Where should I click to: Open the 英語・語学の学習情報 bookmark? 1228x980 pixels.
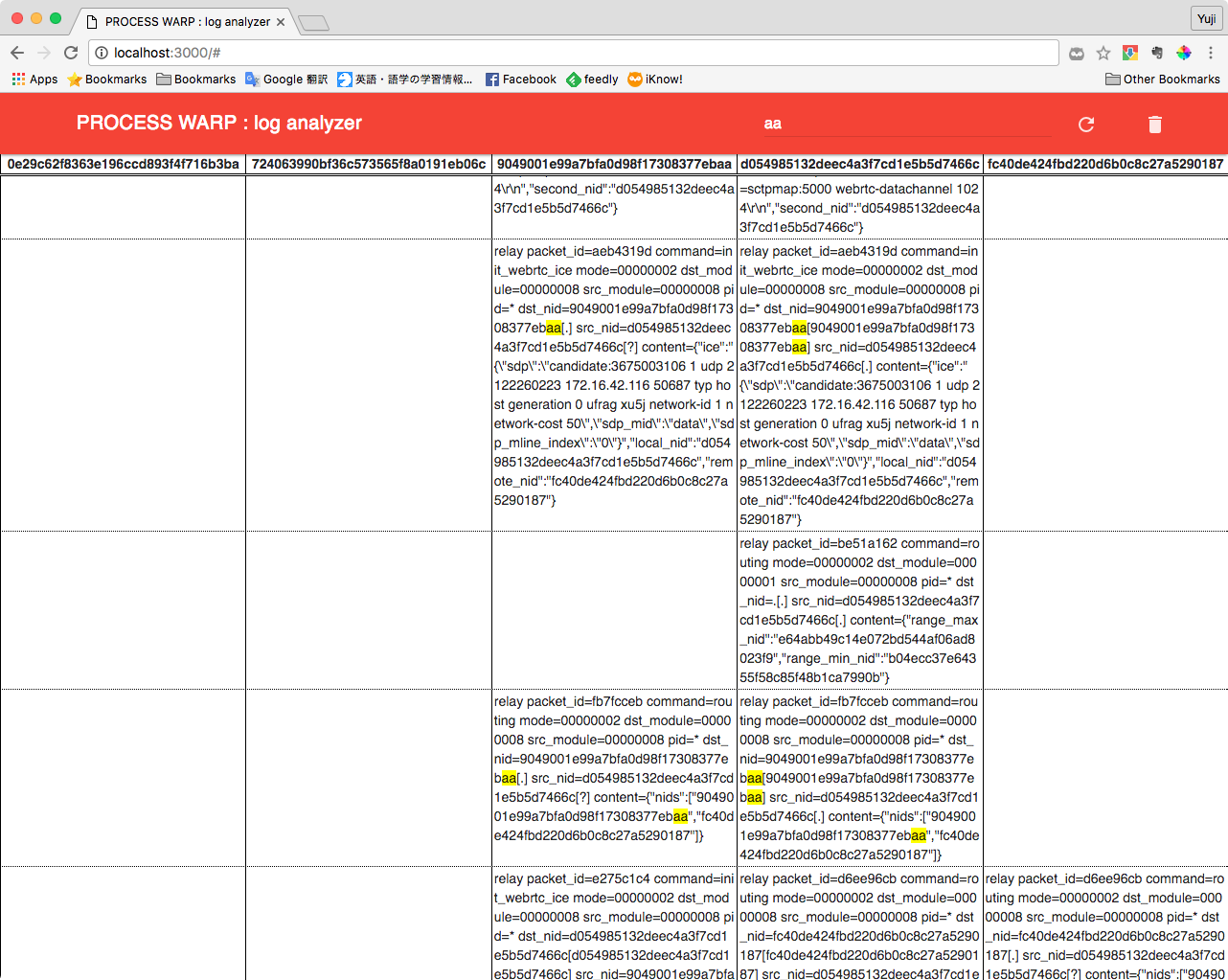point(404,80)
